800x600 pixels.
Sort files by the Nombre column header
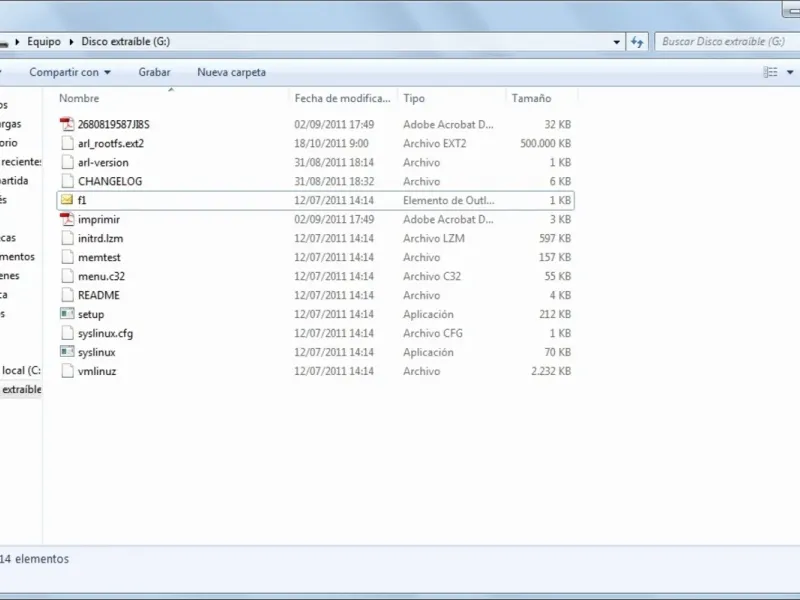[79, 98]
